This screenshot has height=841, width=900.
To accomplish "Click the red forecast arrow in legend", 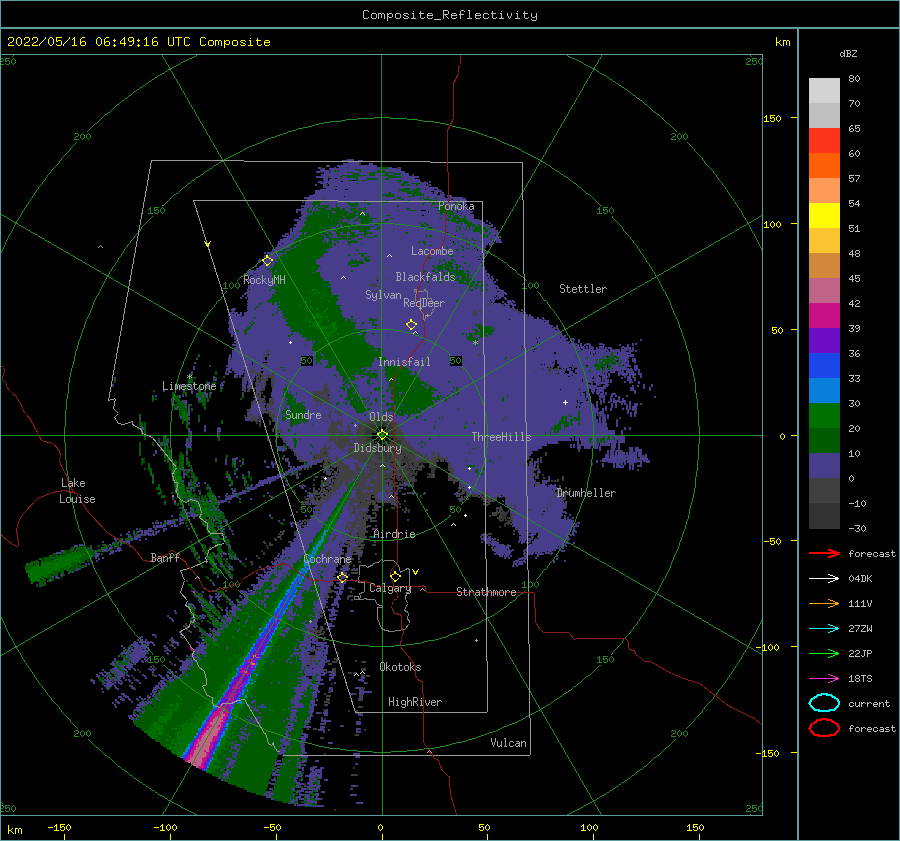I will 824,553.
